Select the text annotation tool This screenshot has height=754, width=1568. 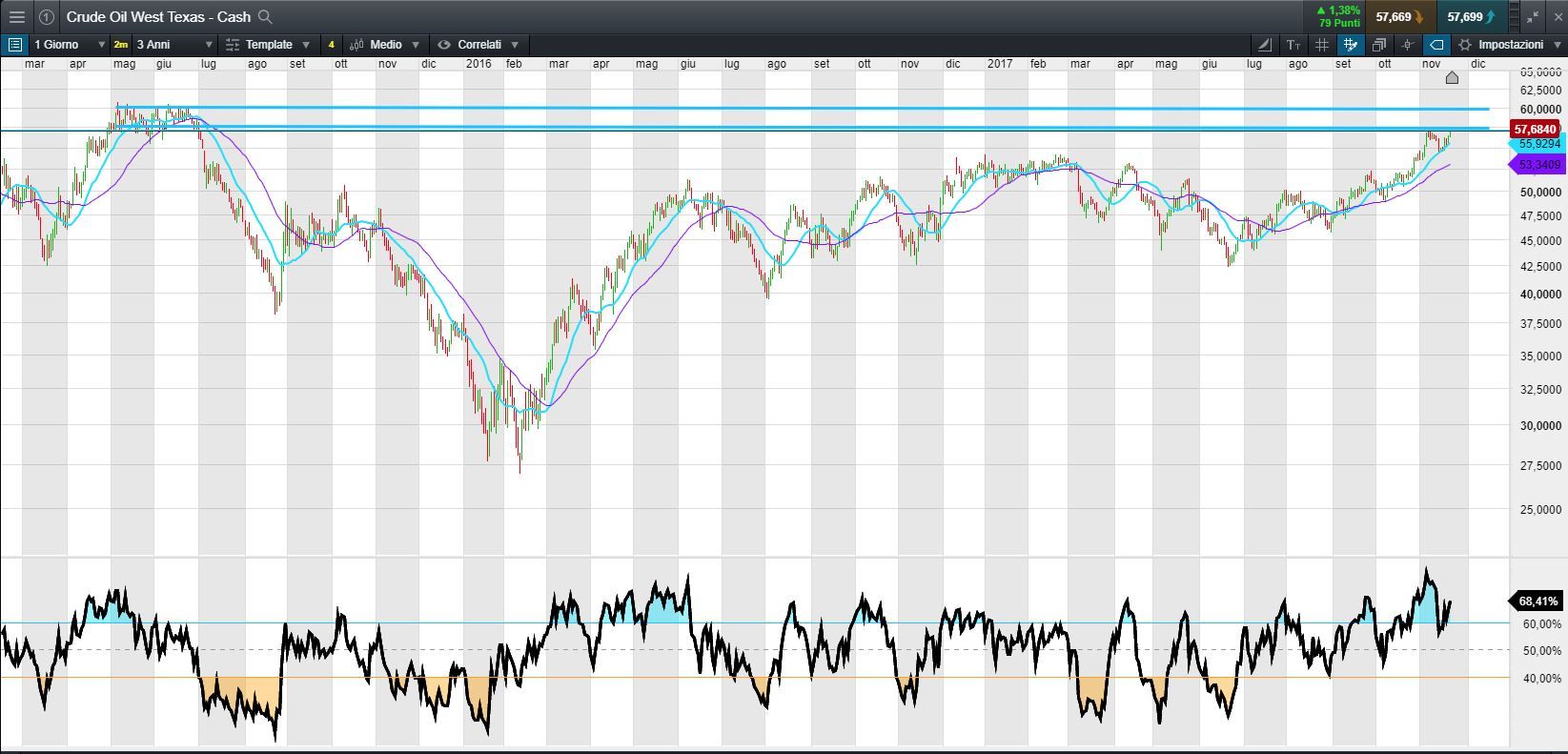coord(1293,45)
